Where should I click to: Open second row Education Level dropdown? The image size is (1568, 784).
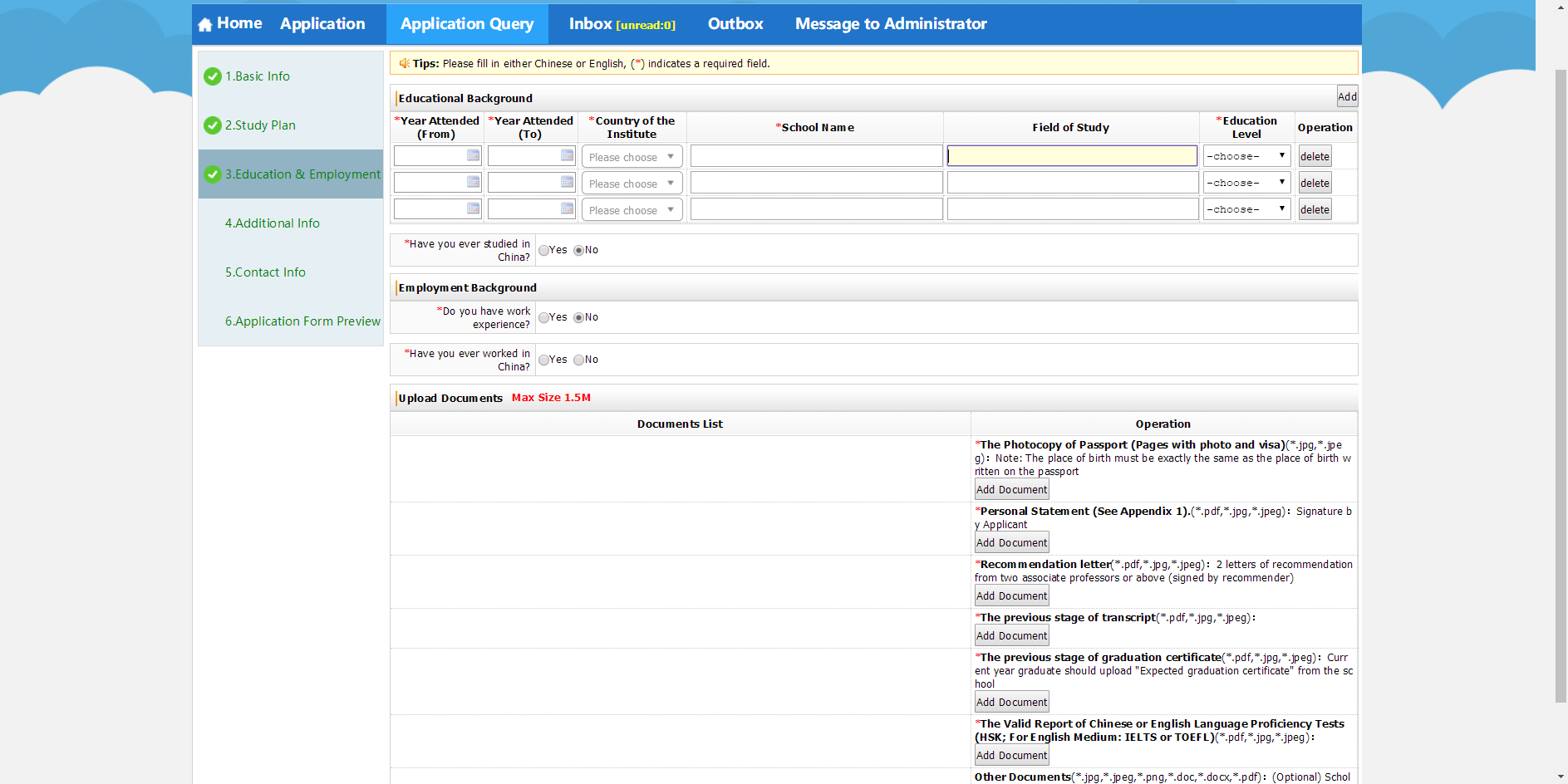click(1246, 183)
